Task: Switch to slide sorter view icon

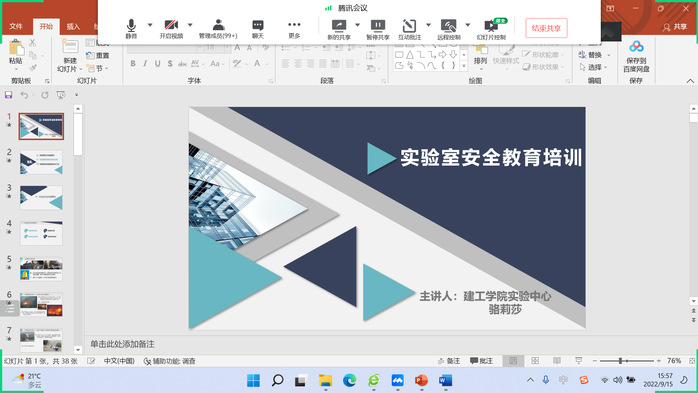Action: coord(535,361)
